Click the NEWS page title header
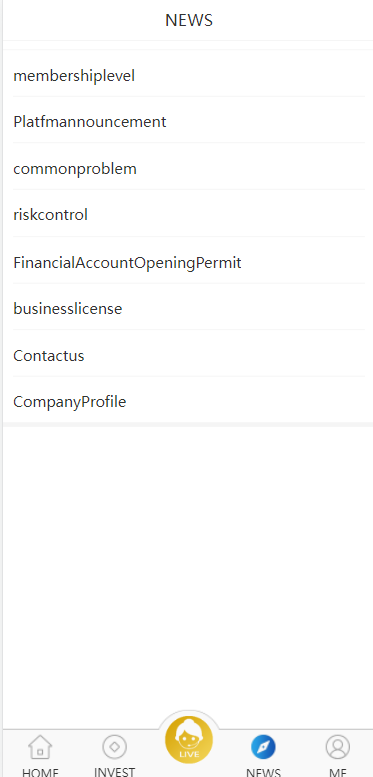Screen dimensions: 373x777 (189, 20)
